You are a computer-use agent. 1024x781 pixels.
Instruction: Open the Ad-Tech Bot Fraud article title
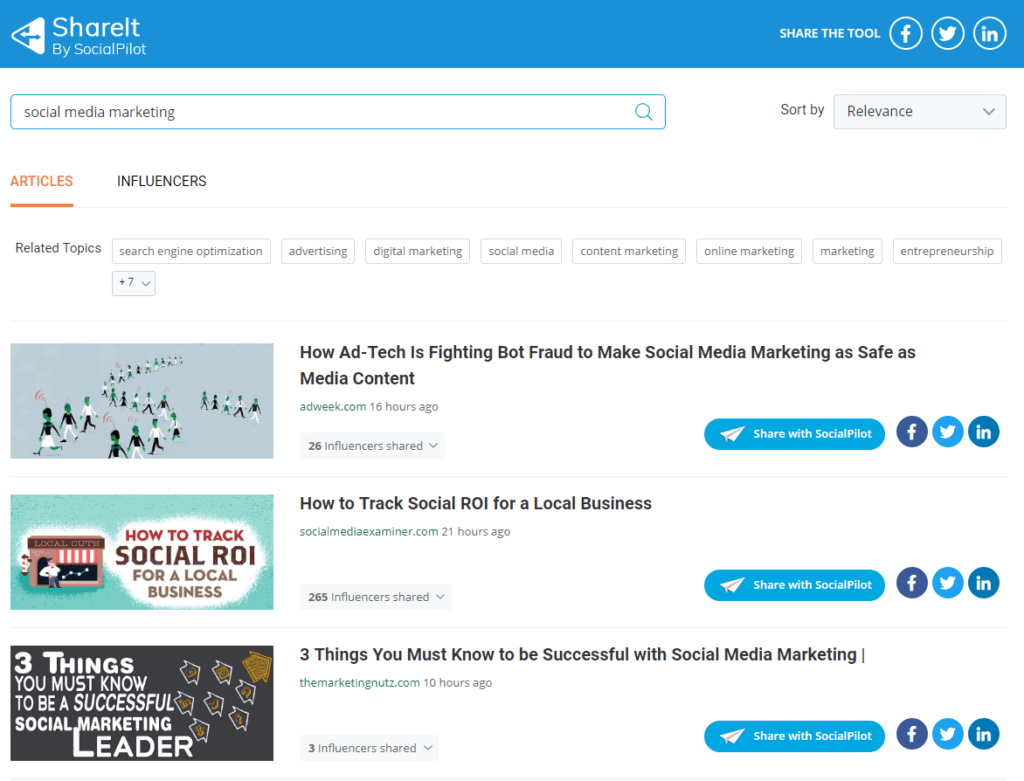(x=607, y=365)
